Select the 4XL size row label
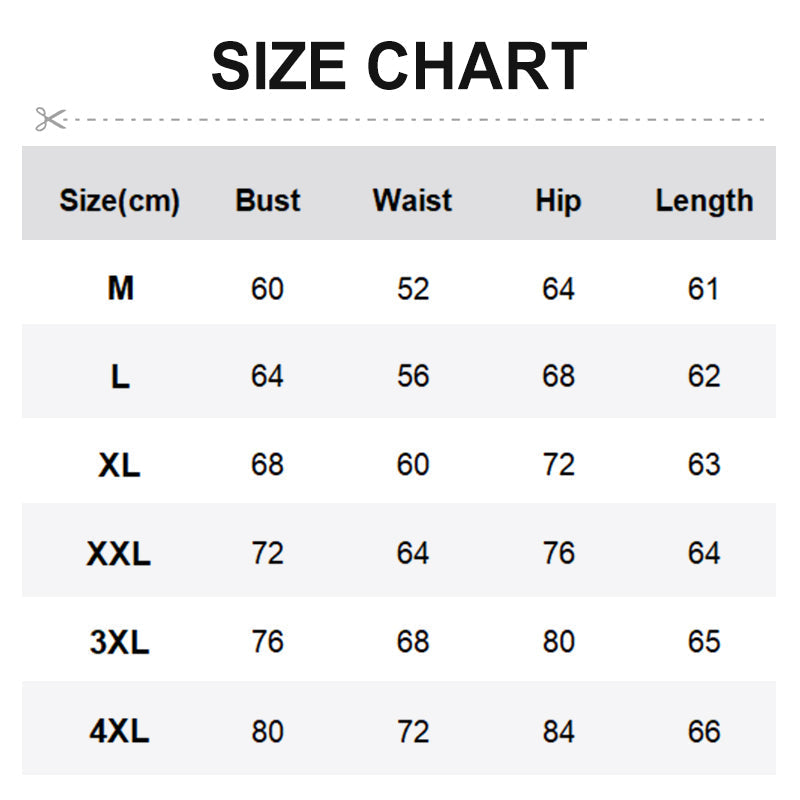 click(x=120, y=731)
